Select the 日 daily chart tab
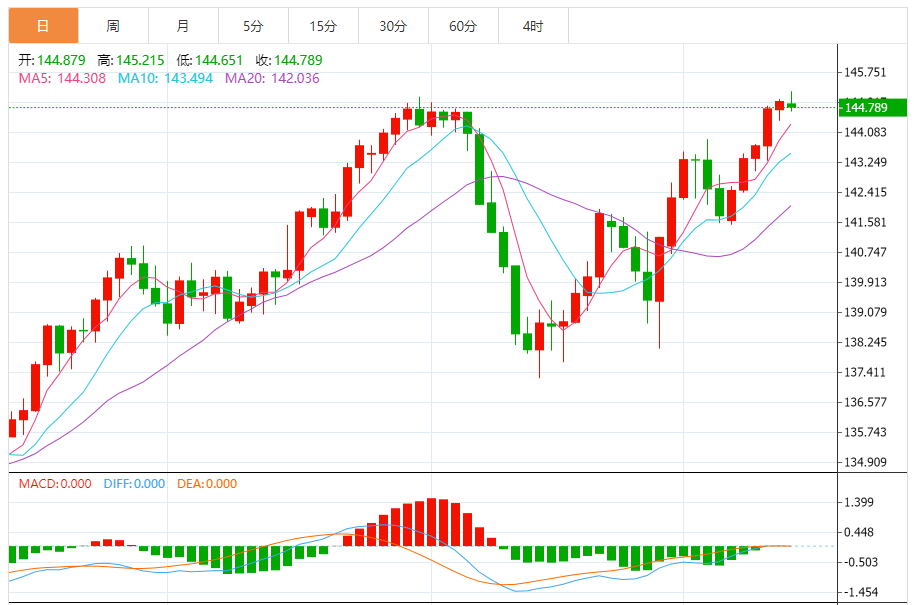The image size is (914, 605). [x=43, y=26]
